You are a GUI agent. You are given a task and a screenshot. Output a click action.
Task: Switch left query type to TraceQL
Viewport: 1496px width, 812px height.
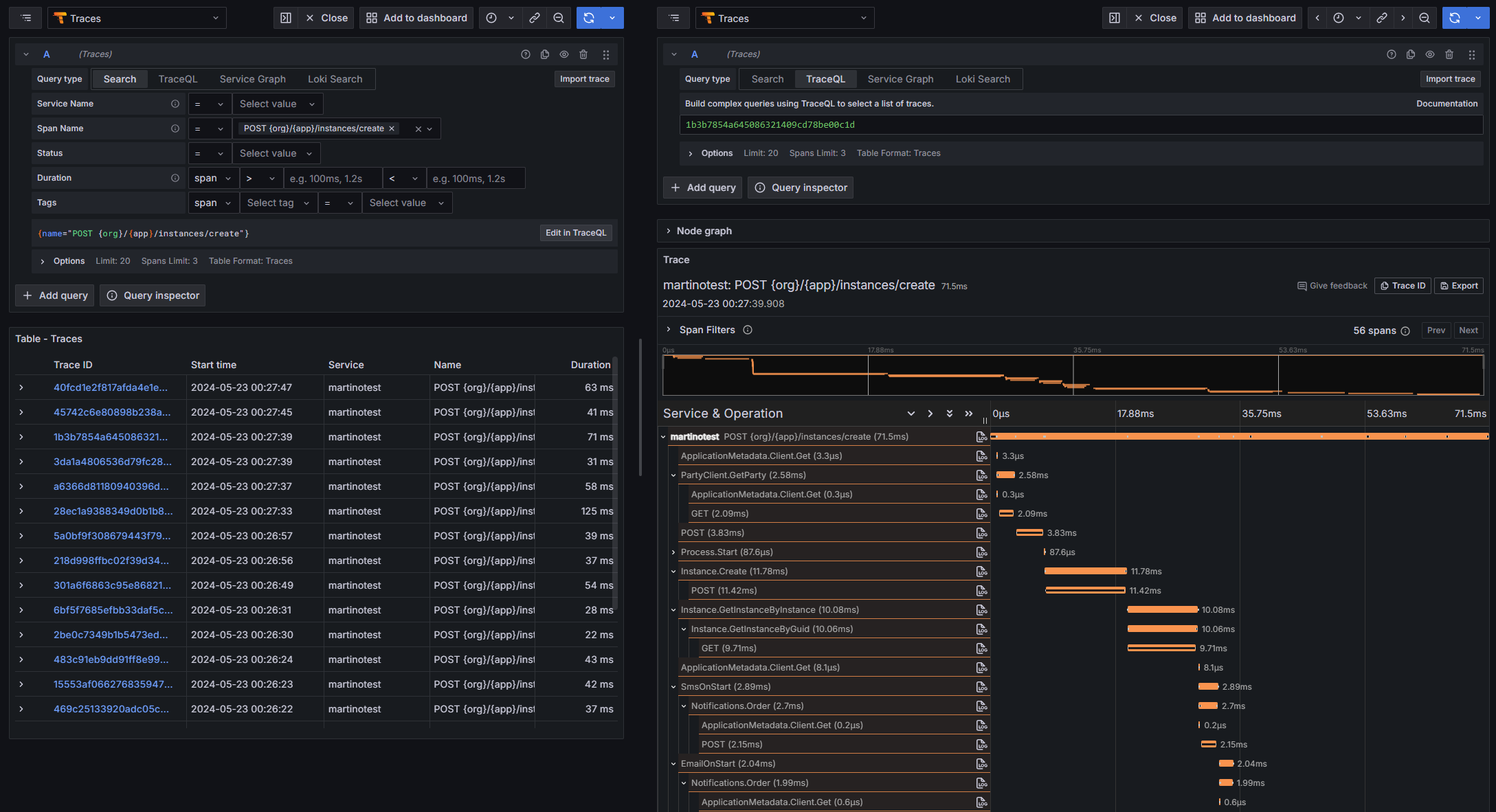coord(177,79)
